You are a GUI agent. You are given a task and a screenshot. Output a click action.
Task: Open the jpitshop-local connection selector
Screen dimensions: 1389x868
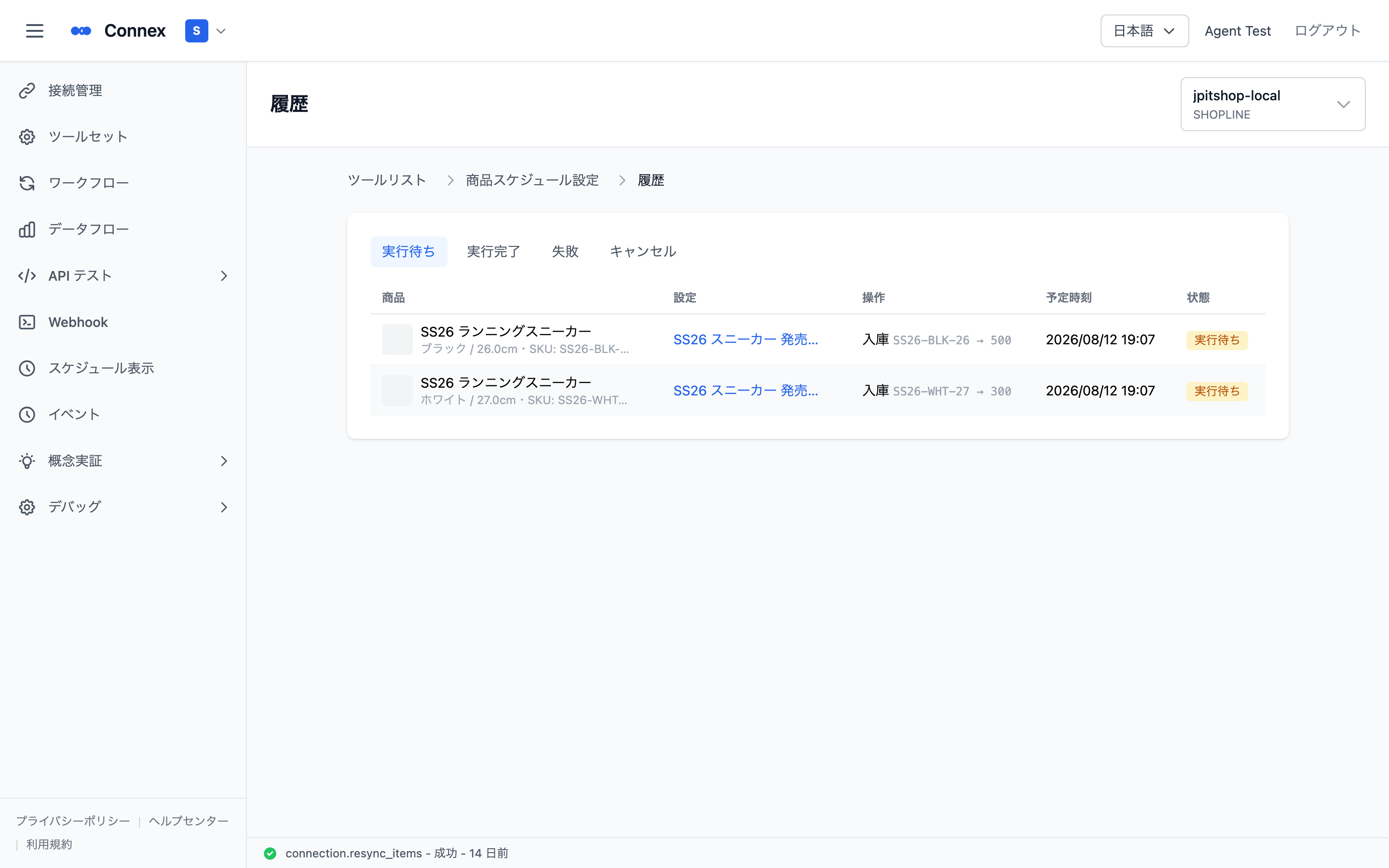[1272, 104]
